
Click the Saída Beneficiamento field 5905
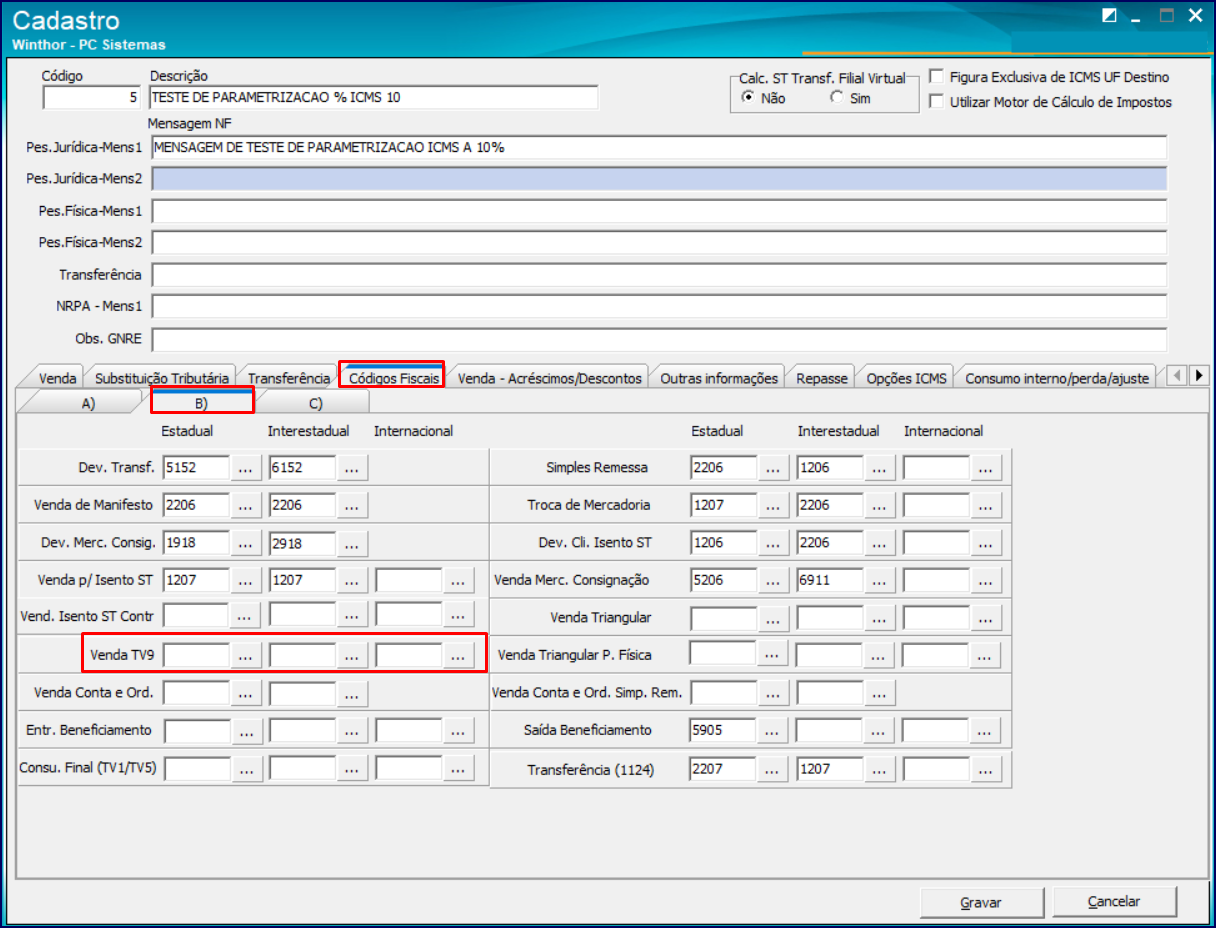724,730
